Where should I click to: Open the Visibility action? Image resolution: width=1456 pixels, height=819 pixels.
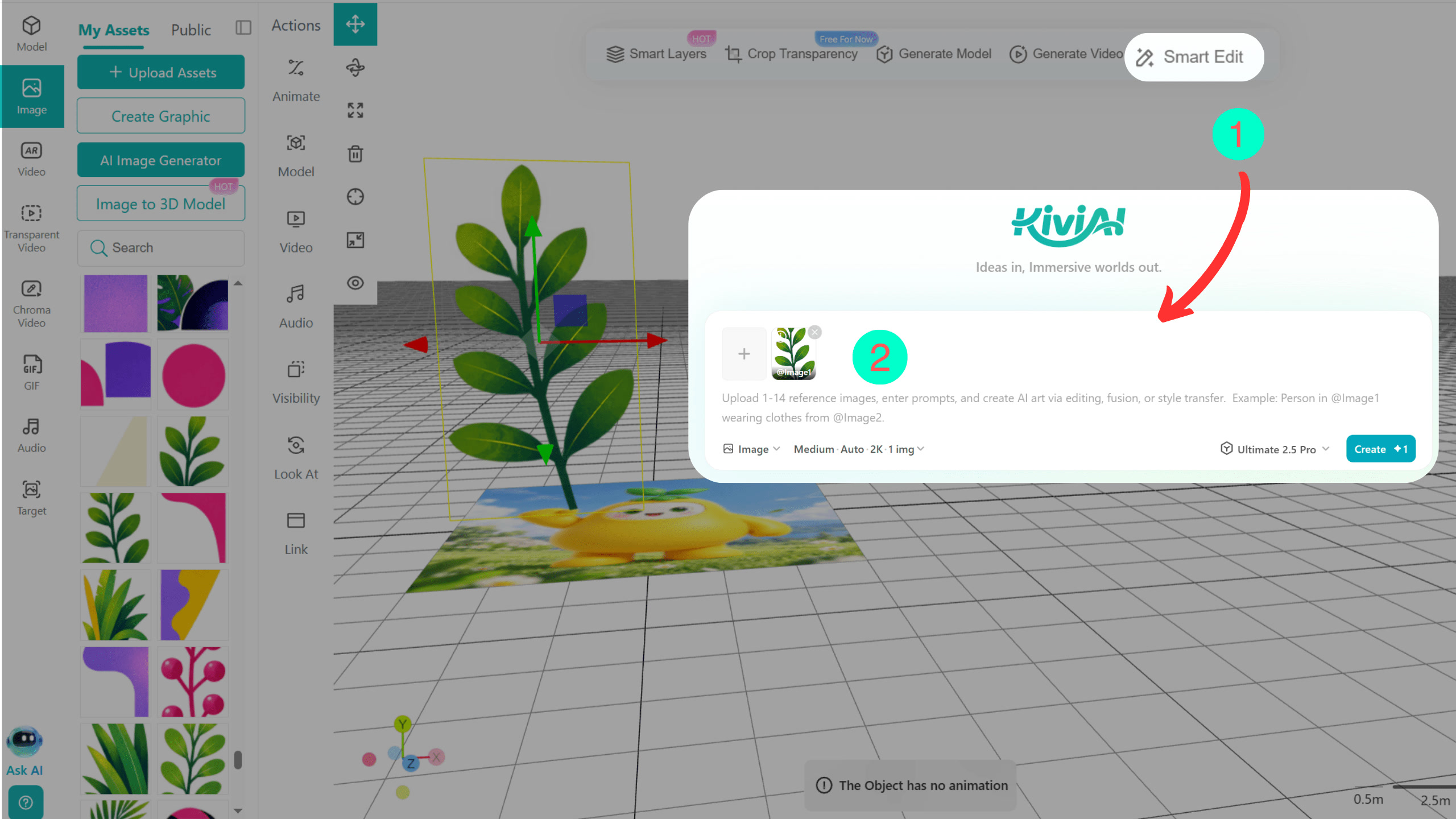(x=296, y=382)
